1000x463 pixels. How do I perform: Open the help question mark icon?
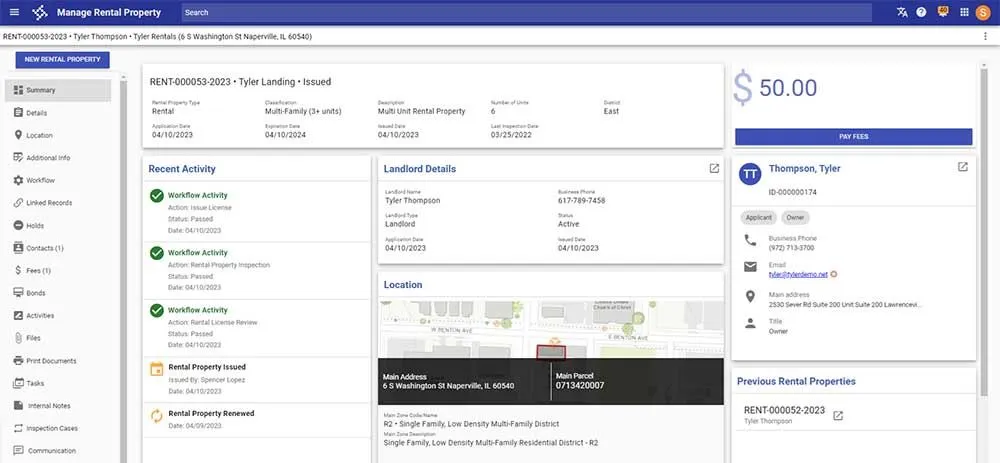pyautogui.click(x=921, y=13)
